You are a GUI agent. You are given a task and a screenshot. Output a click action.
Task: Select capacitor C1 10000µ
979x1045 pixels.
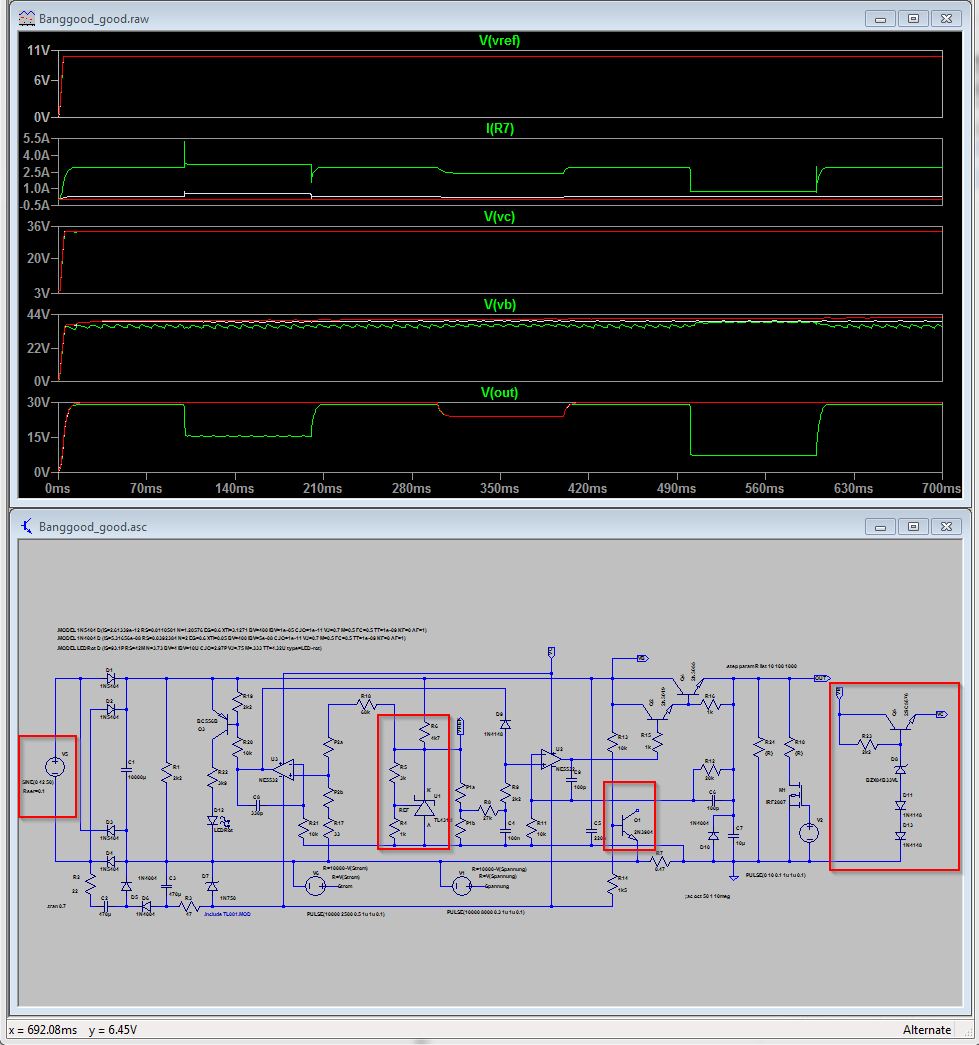tap(127, 770)
